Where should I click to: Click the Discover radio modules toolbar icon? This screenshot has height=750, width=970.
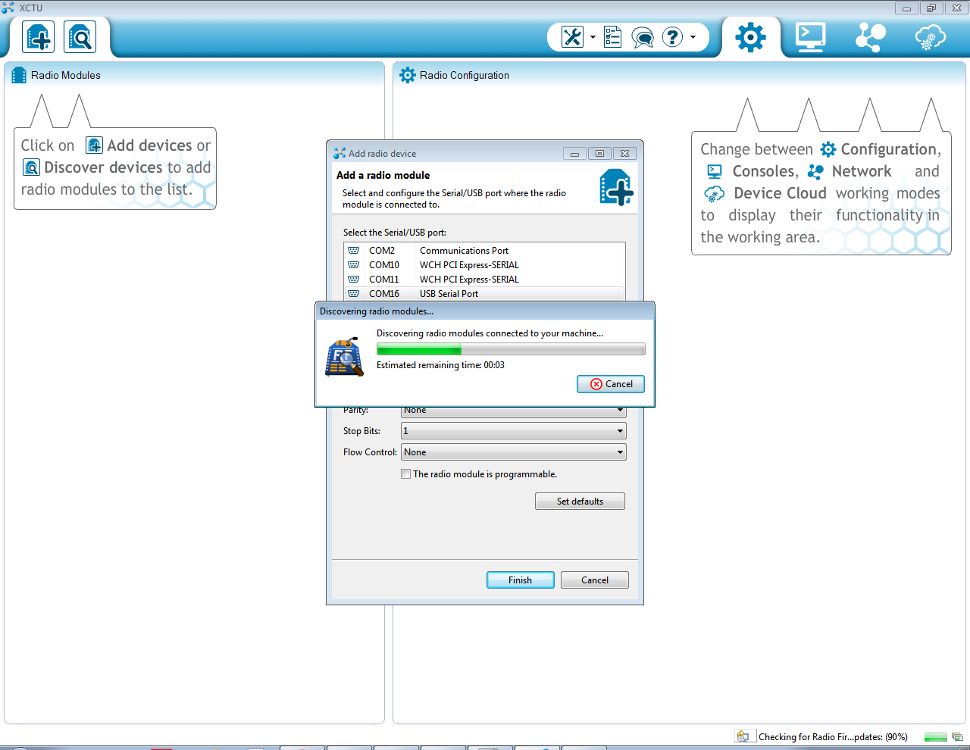(80, 37)
